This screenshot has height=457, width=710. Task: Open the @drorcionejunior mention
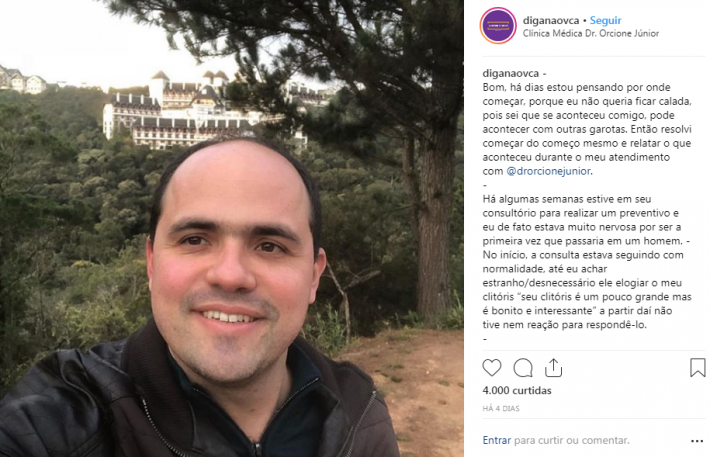click(x=548, y=171)
